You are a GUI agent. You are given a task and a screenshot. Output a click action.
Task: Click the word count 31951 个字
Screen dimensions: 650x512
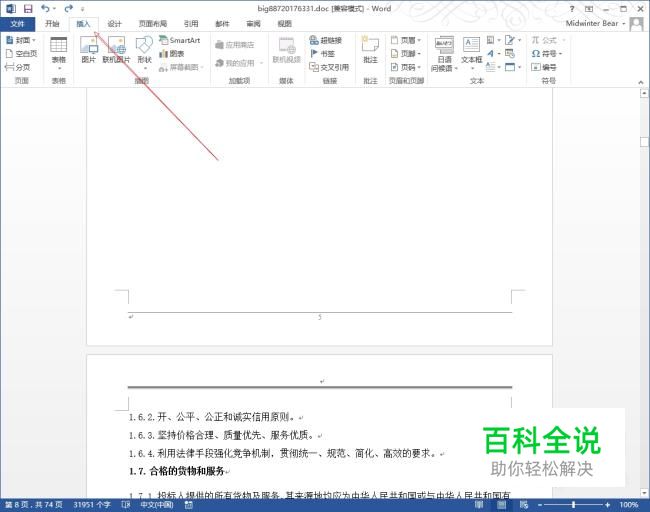pos(92,505)
